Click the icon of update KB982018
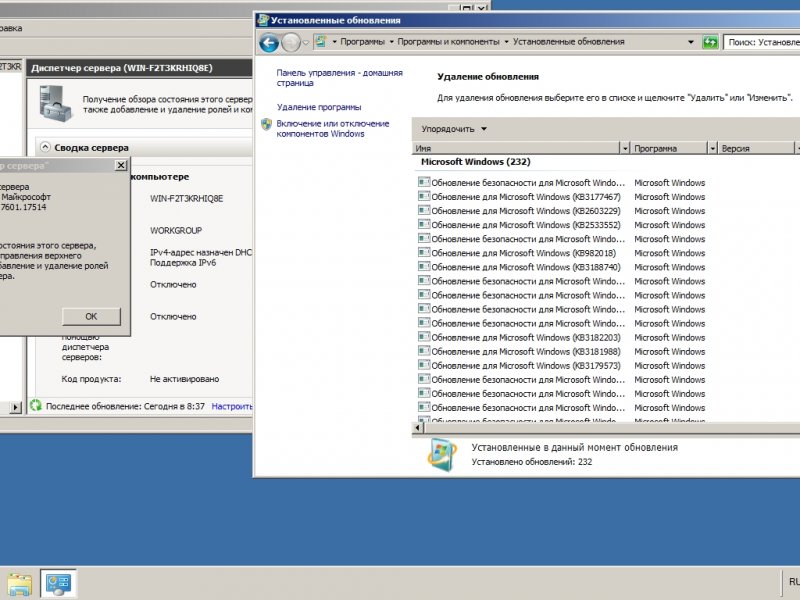The width and height of the screenshot is (800, 600). (x=423, y=252)
